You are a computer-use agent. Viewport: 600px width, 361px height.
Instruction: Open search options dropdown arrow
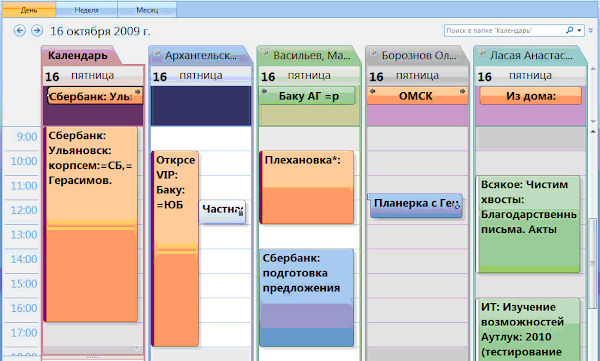(x=579, y=30)
